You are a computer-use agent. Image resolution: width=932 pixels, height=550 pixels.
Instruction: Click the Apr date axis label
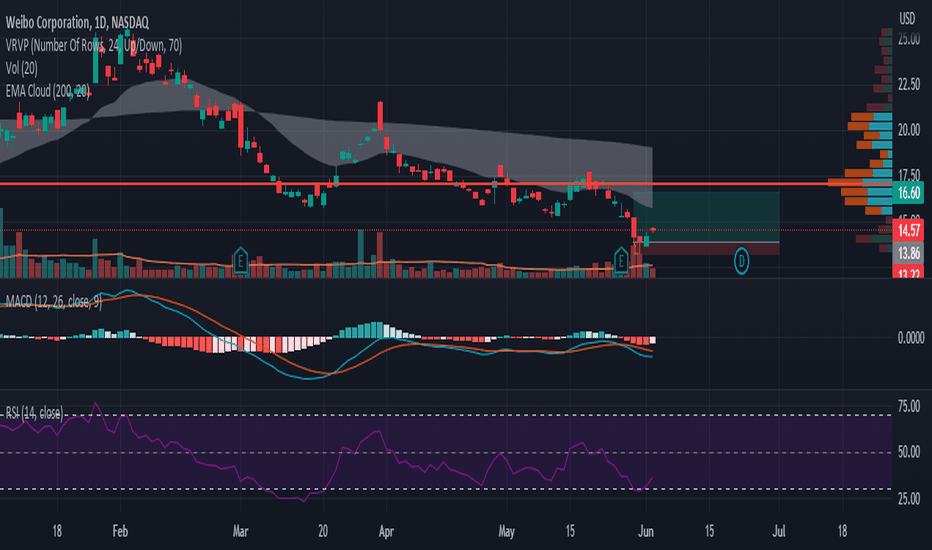point(386,531)
